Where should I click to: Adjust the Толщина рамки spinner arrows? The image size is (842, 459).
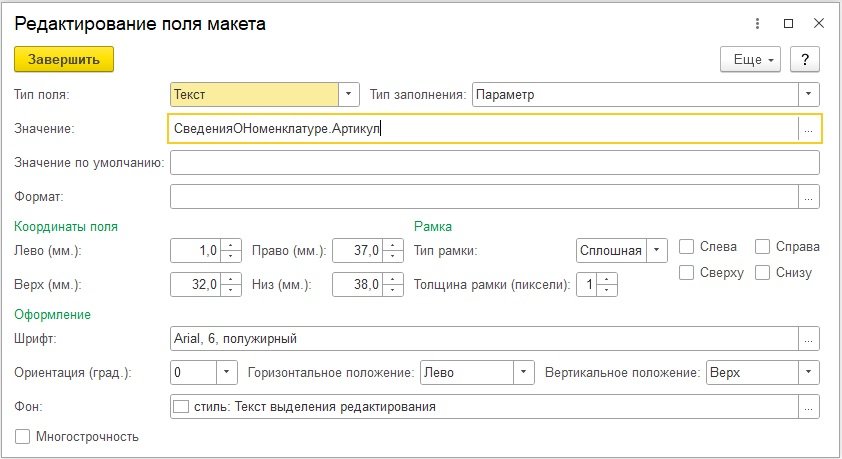(x=608, y=285)
